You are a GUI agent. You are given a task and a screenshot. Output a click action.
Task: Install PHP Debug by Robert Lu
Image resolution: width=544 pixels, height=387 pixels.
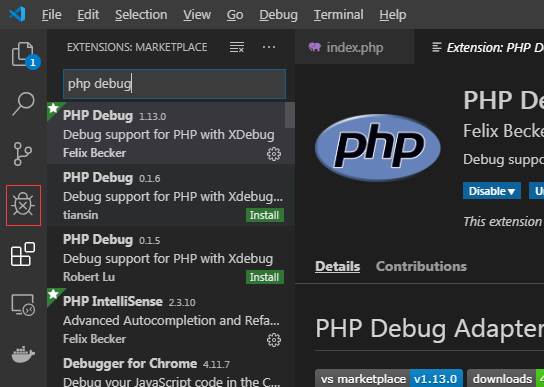pos(265,277)
